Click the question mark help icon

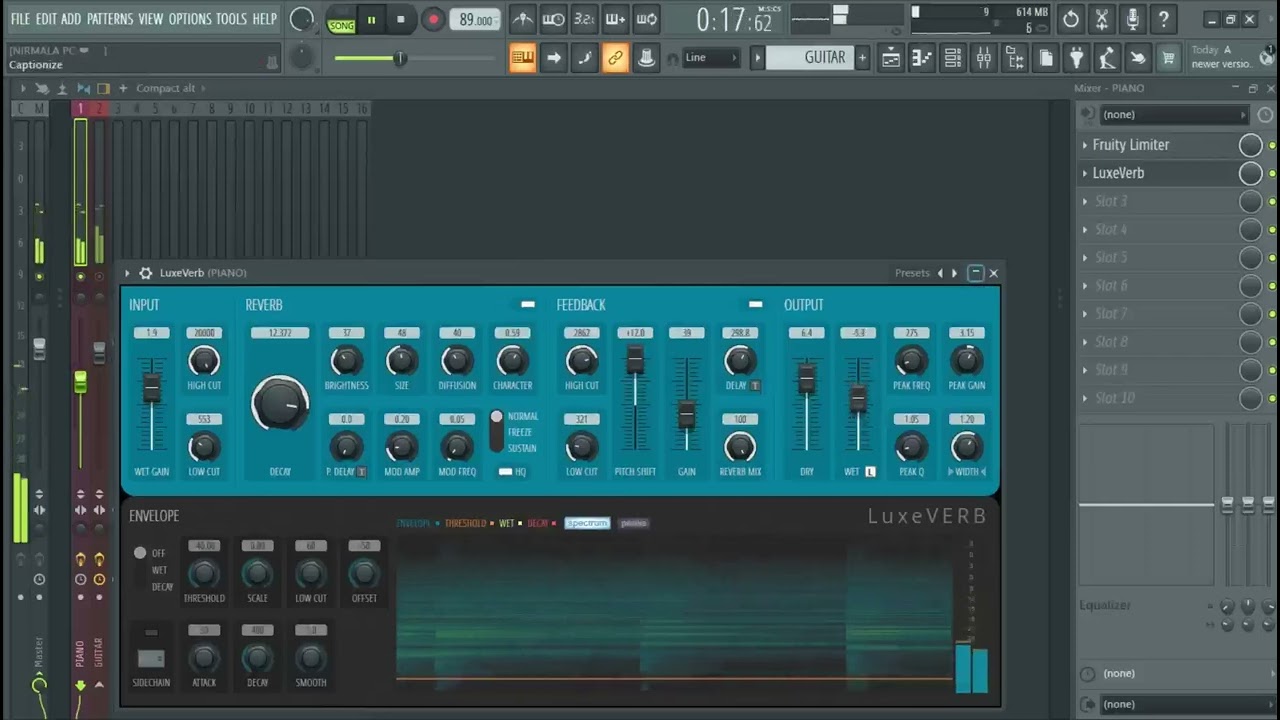tap(1163, 19)
